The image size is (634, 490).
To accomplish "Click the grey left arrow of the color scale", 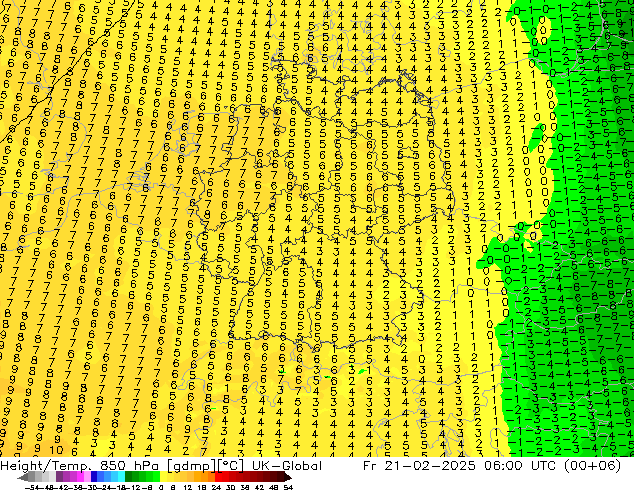I will [23, 478].
